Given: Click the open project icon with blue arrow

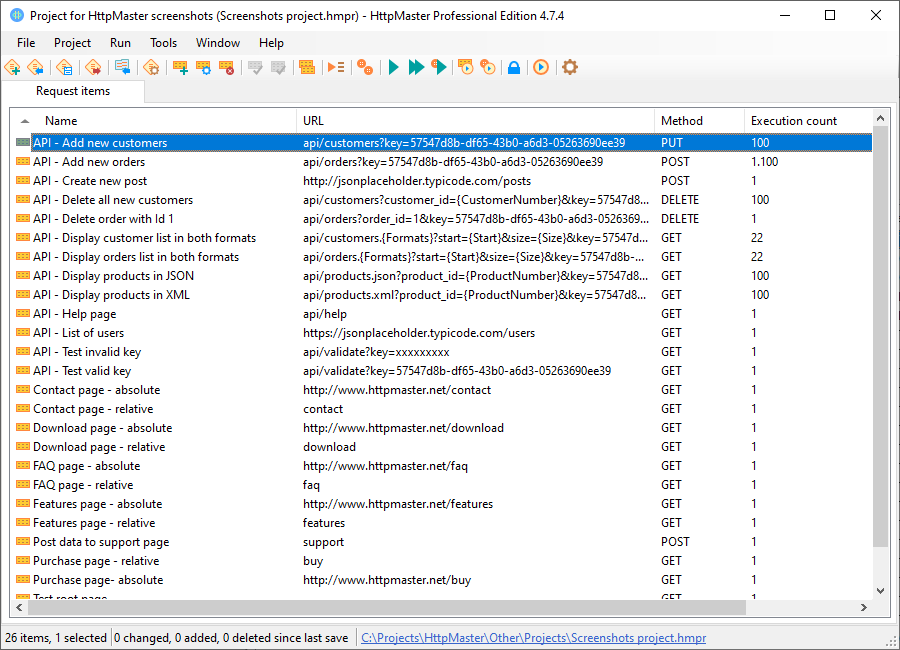Looking at the screenshot, I should (x=36, y=67).
